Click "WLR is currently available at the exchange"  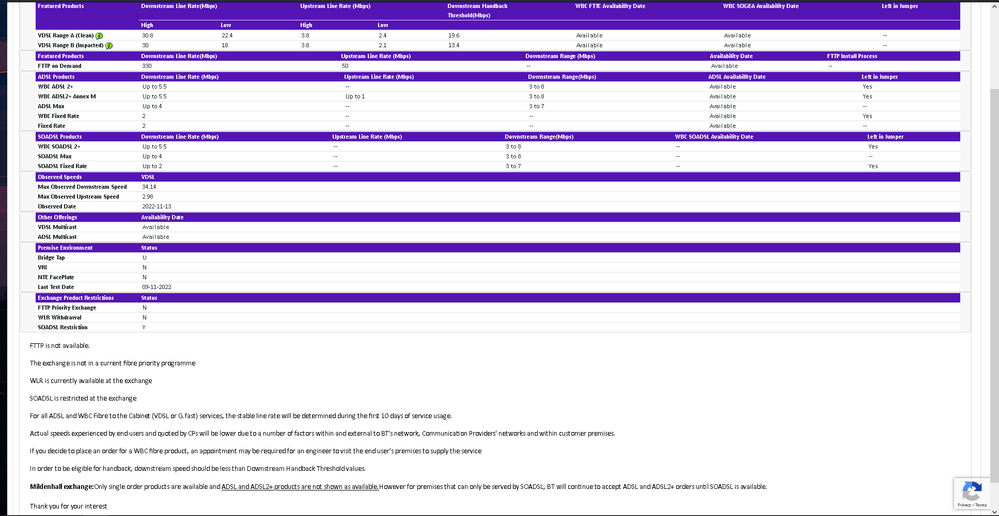tap(91, 381)
